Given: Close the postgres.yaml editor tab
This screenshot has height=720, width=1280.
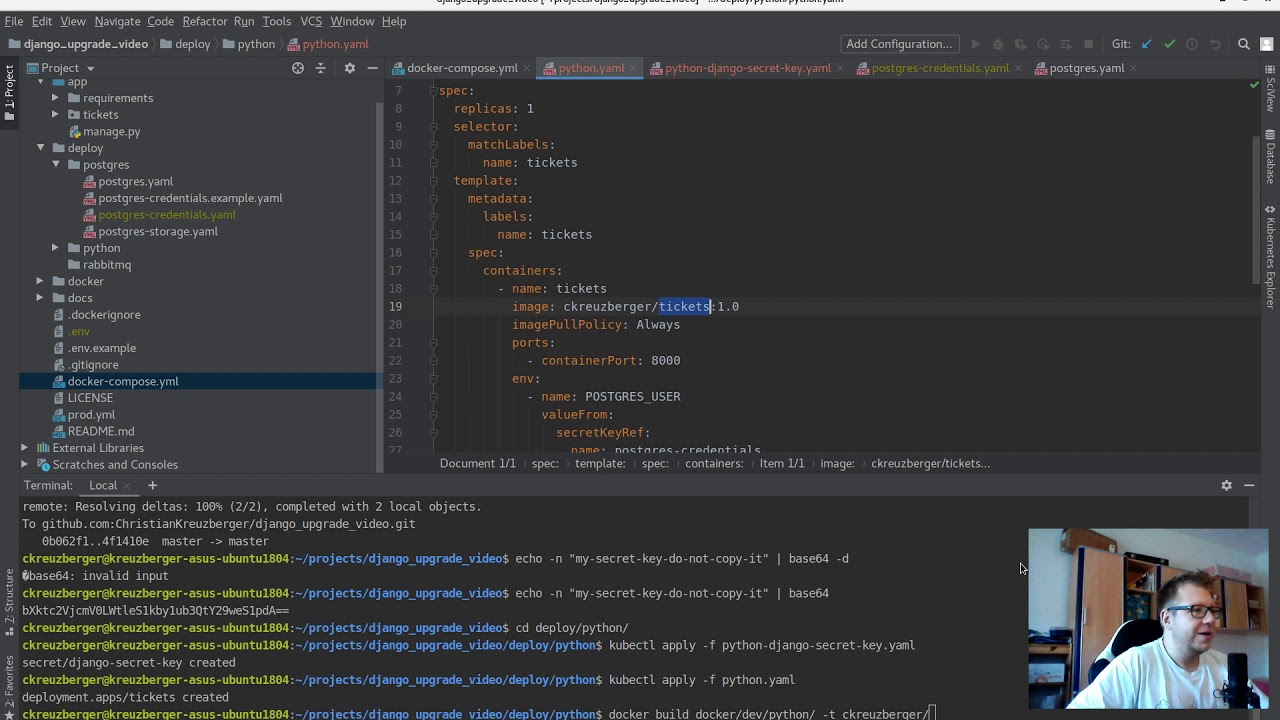Looking at the screenshot, I should coord(1134,68).
